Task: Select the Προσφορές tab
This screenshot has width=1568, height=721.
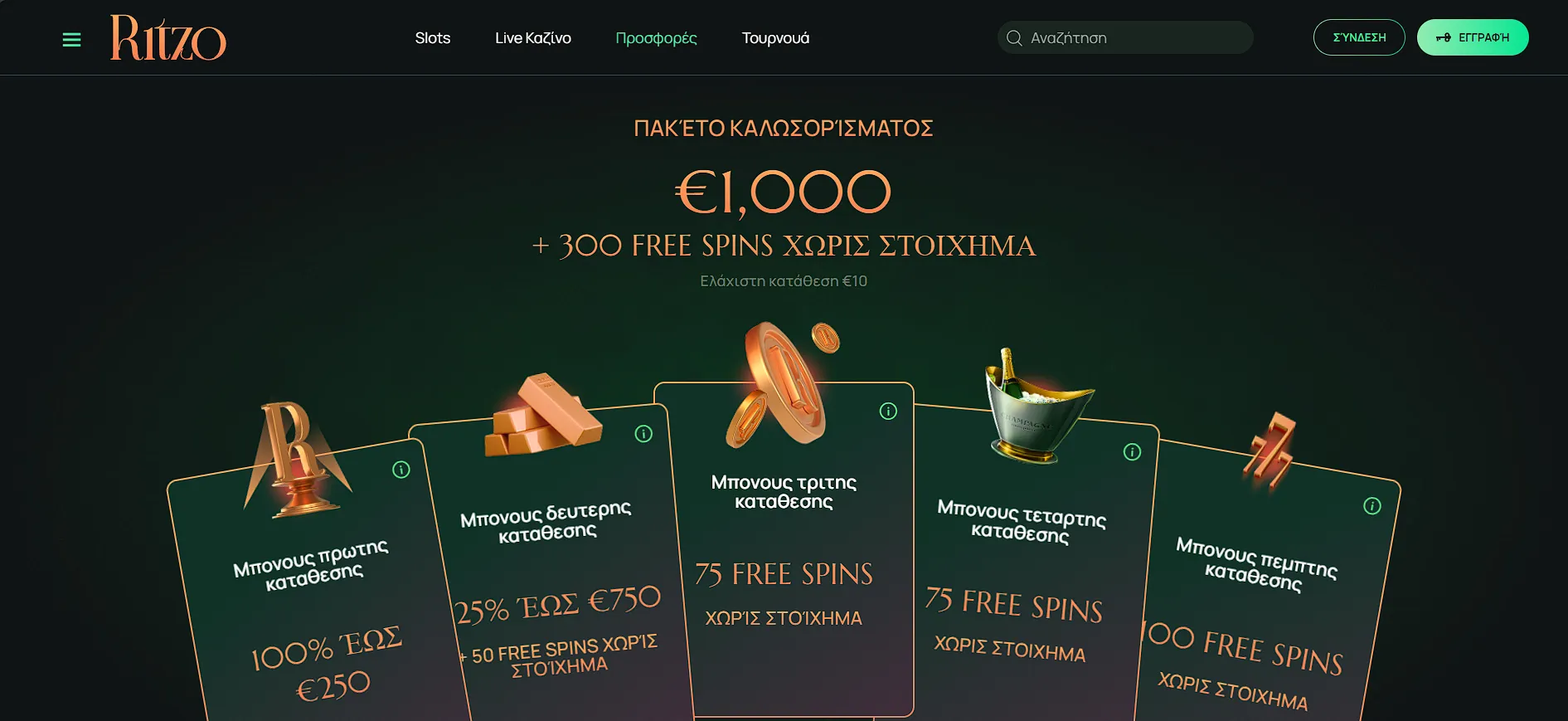Action: pos(656,38)
